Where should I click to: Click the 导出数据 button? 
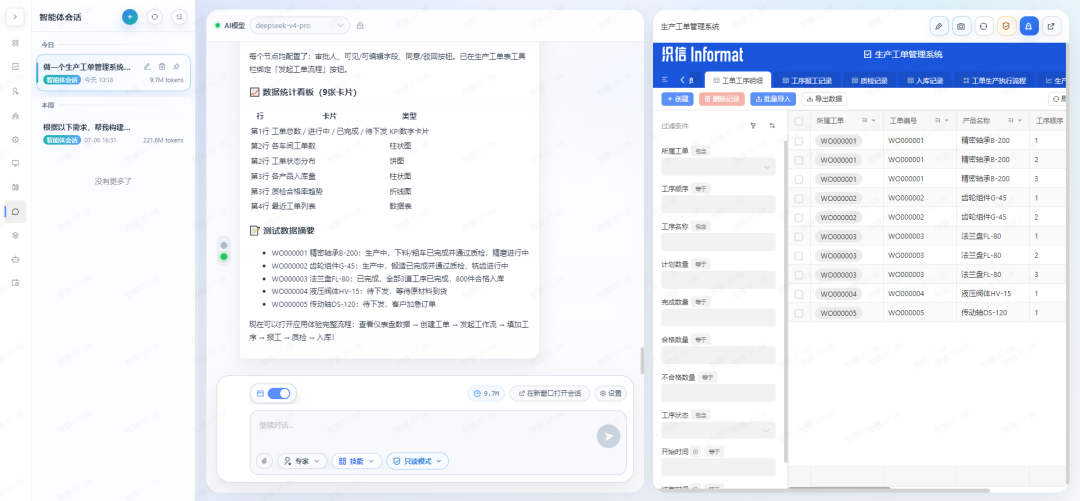tap(824, 99)
